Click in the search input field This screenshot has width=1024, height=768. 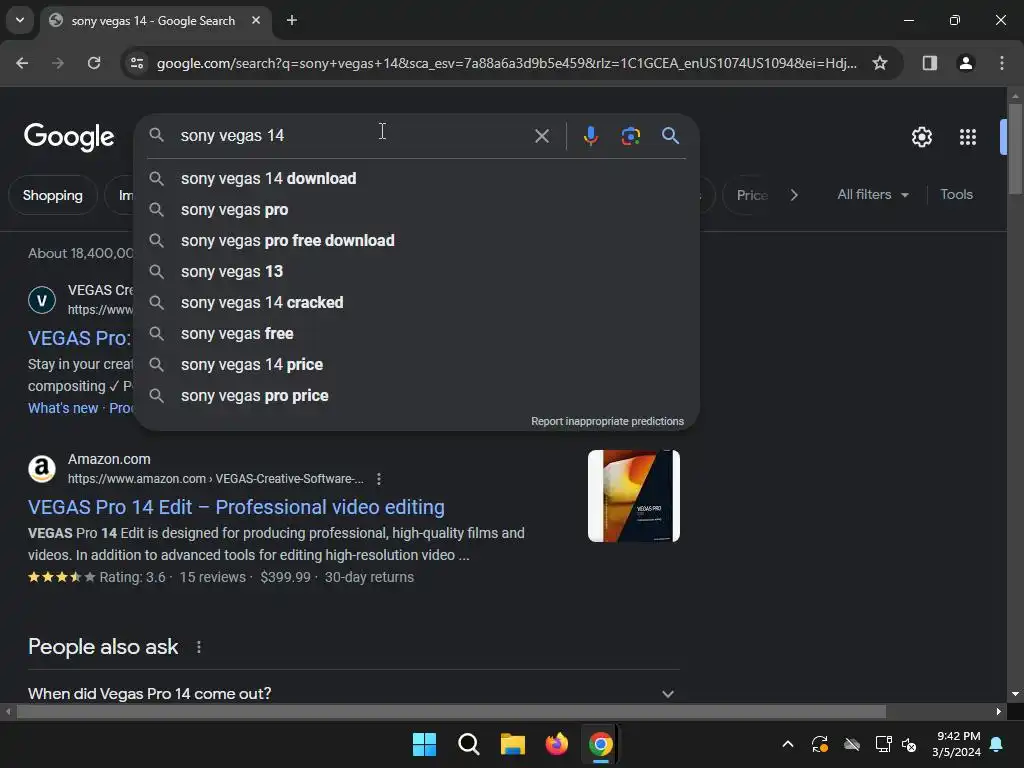353,136
